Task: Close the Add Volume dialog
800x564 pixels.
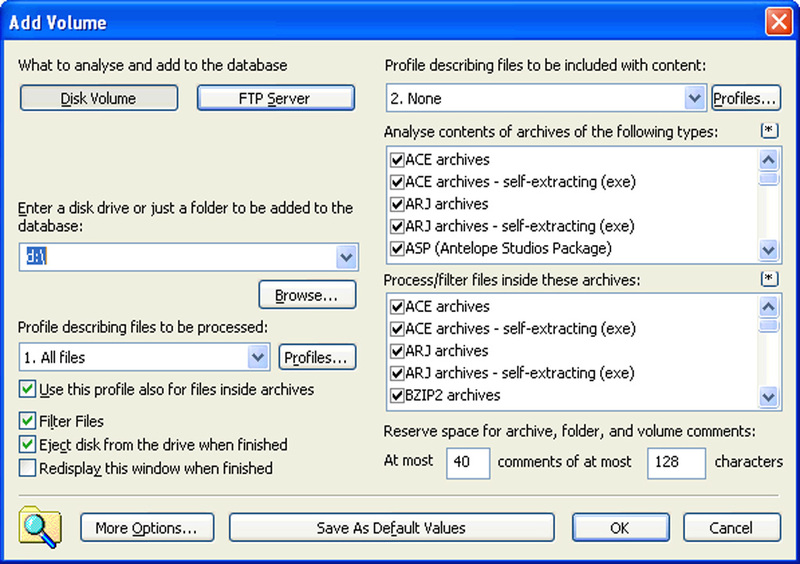Action: (779, 22)
